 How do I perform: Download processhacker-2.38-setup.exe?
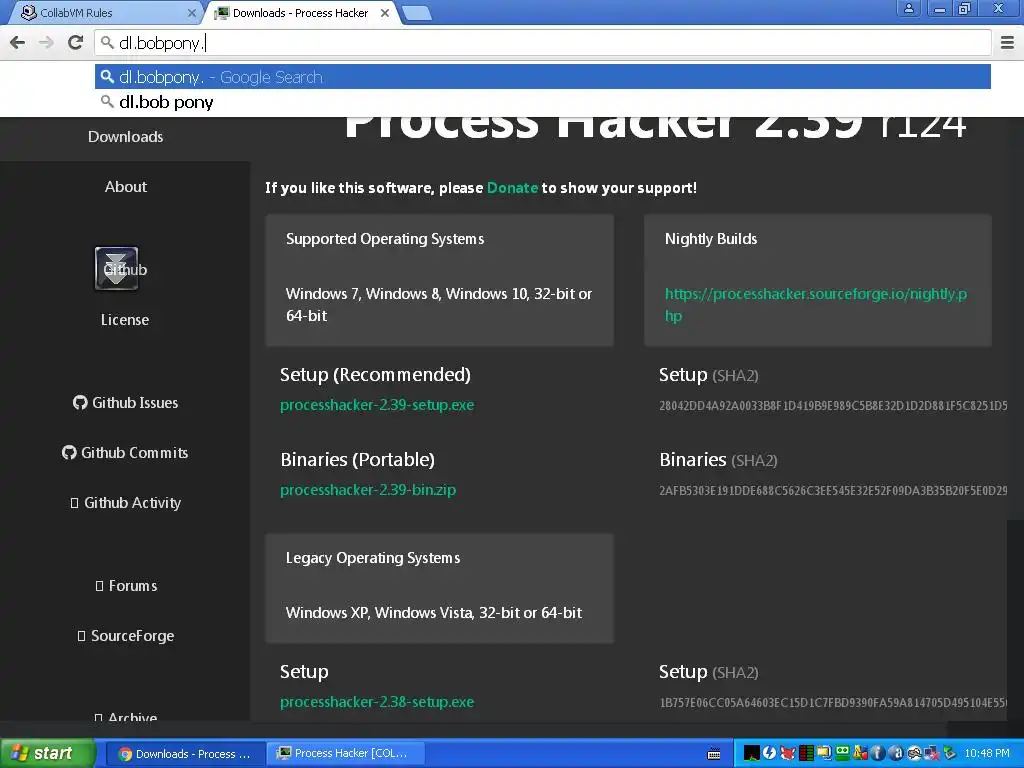tap(377, 702)
